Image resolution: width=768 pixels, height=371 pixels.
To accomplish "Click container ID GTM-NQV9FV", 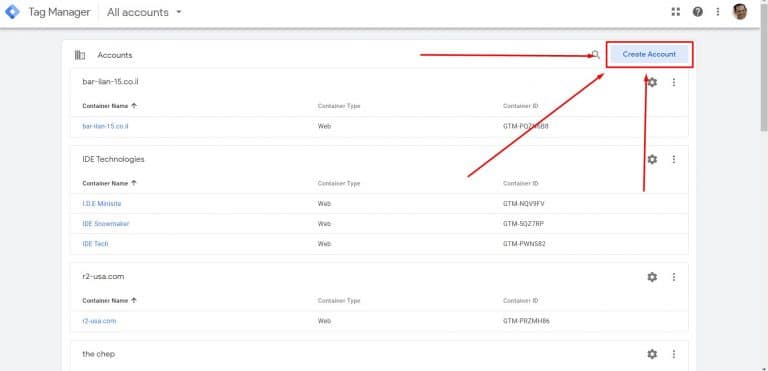I will [524, 203].
